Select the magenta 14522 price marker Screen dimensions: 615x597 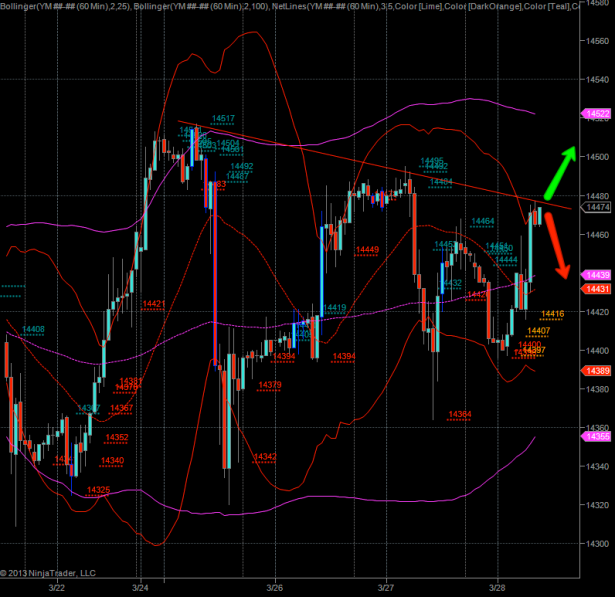tap(598, 114)
